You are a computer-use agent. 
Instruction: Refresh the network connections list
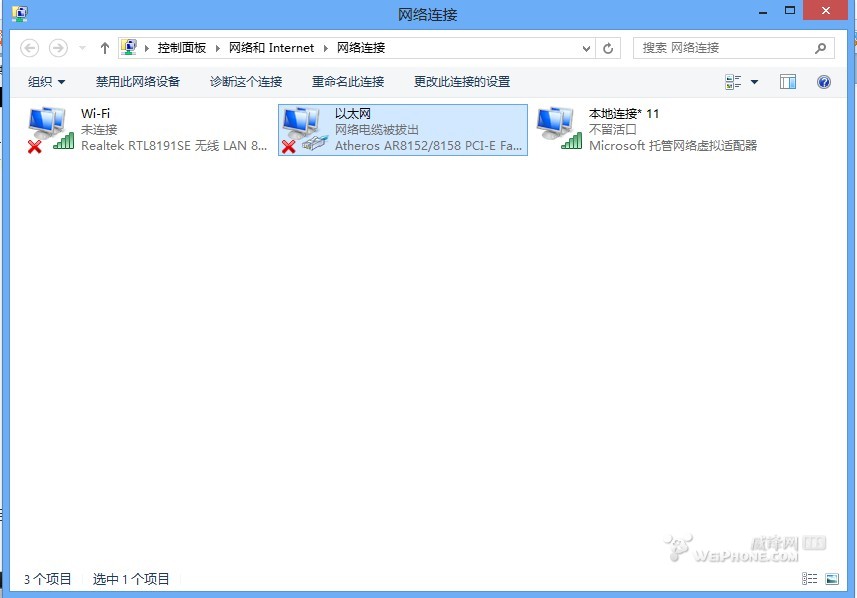click(608, 48)
